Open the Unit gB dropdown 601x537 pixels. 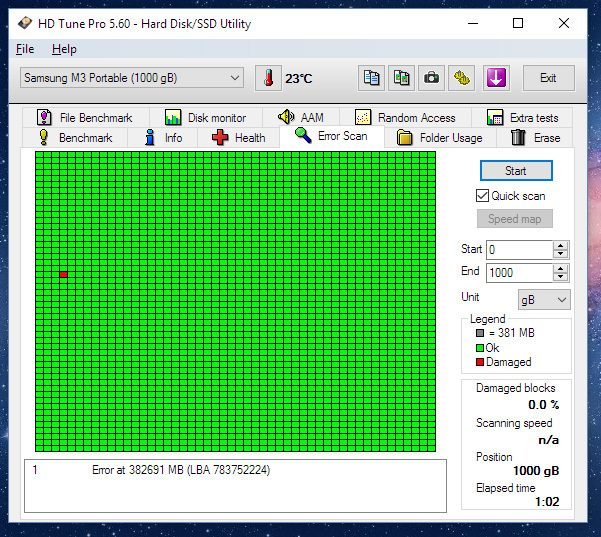[544, 300]
